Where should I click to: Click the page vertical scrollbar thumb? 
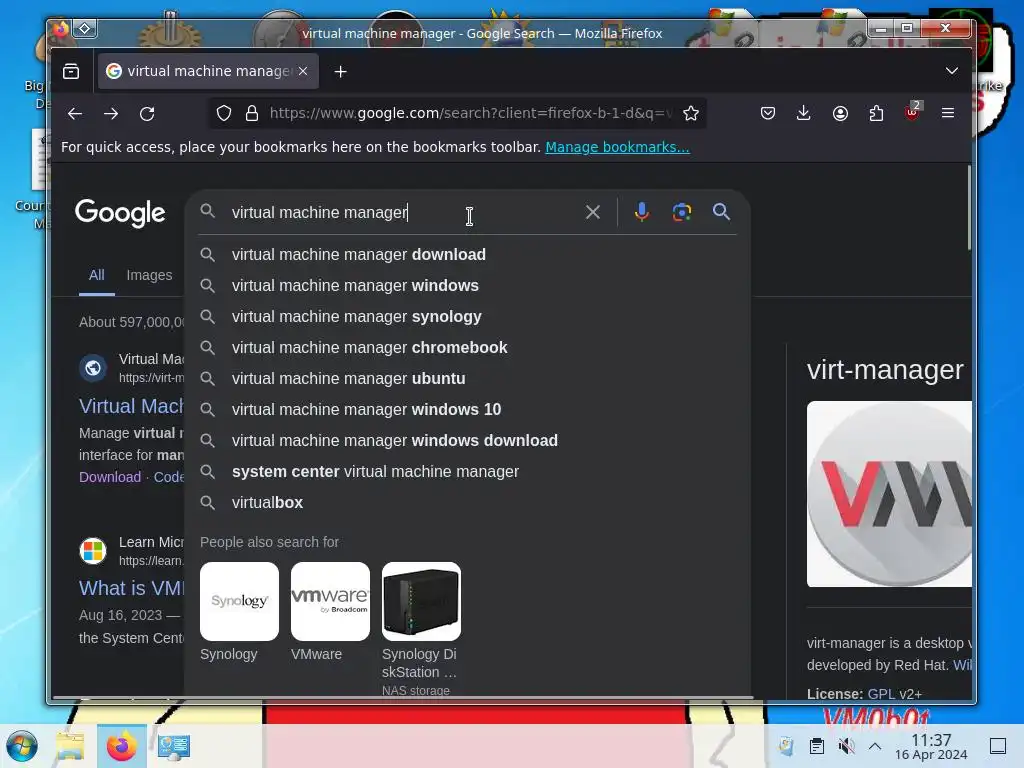click(969, 208)
